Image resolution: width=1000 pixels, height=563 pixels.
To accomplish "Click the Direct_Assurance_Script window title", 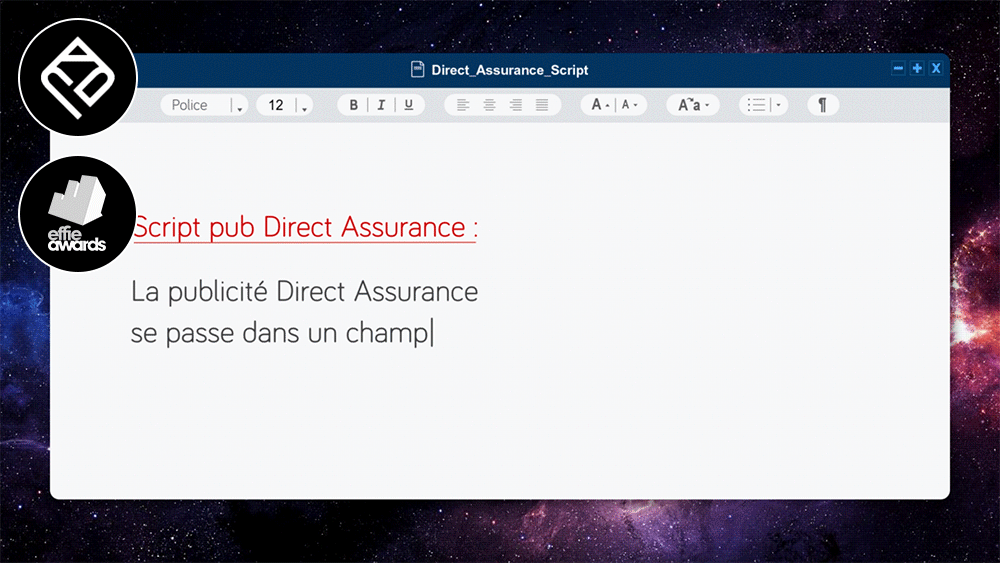I will tap(510, 70).
